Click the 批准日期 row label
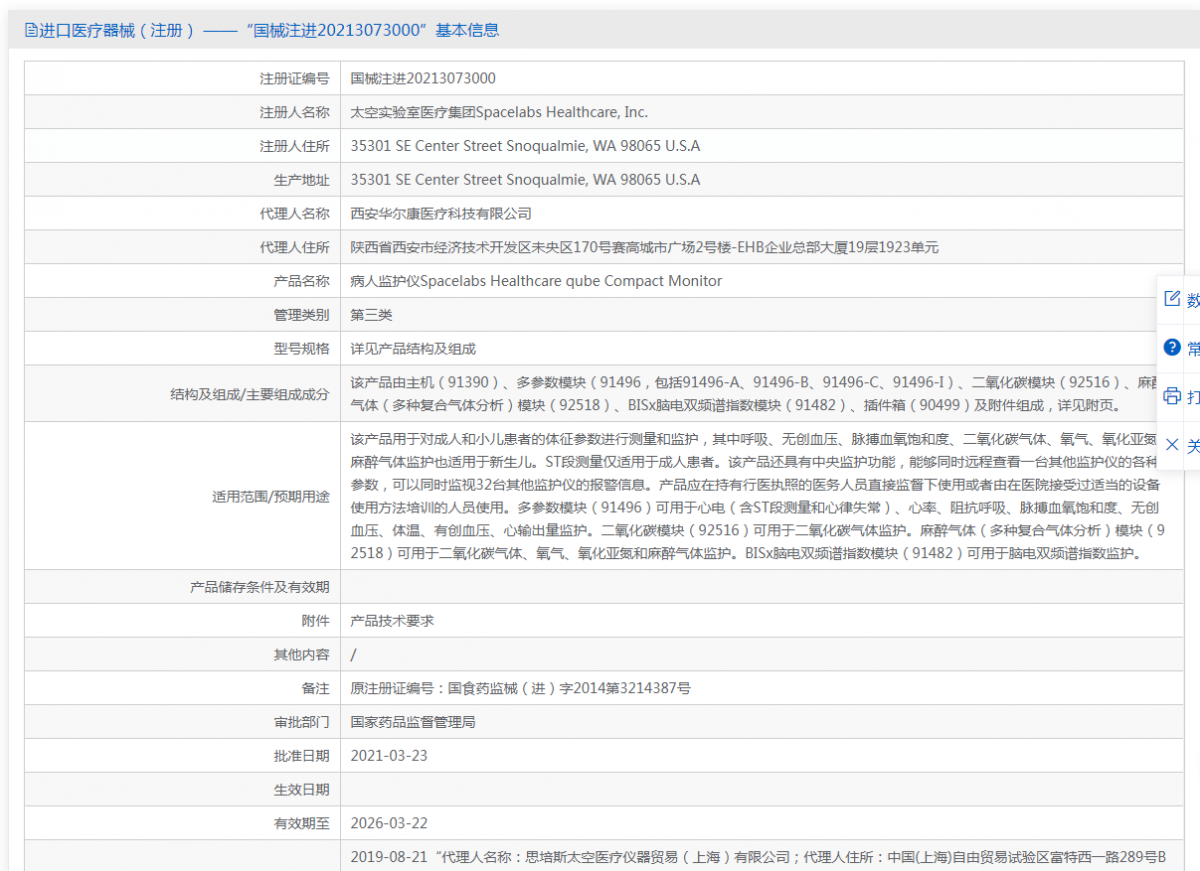 301,756
